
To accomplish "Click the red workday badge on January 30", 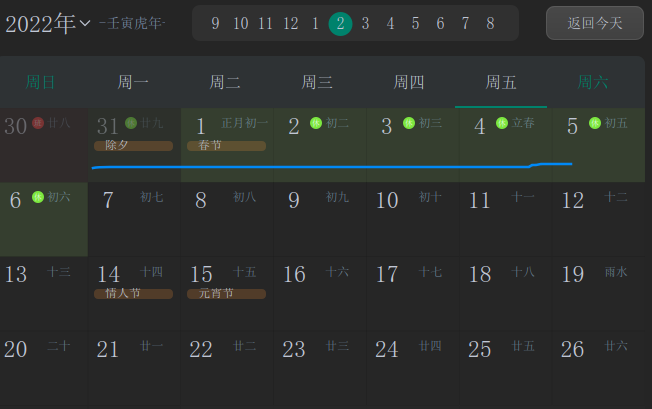I will click(38, 123).
